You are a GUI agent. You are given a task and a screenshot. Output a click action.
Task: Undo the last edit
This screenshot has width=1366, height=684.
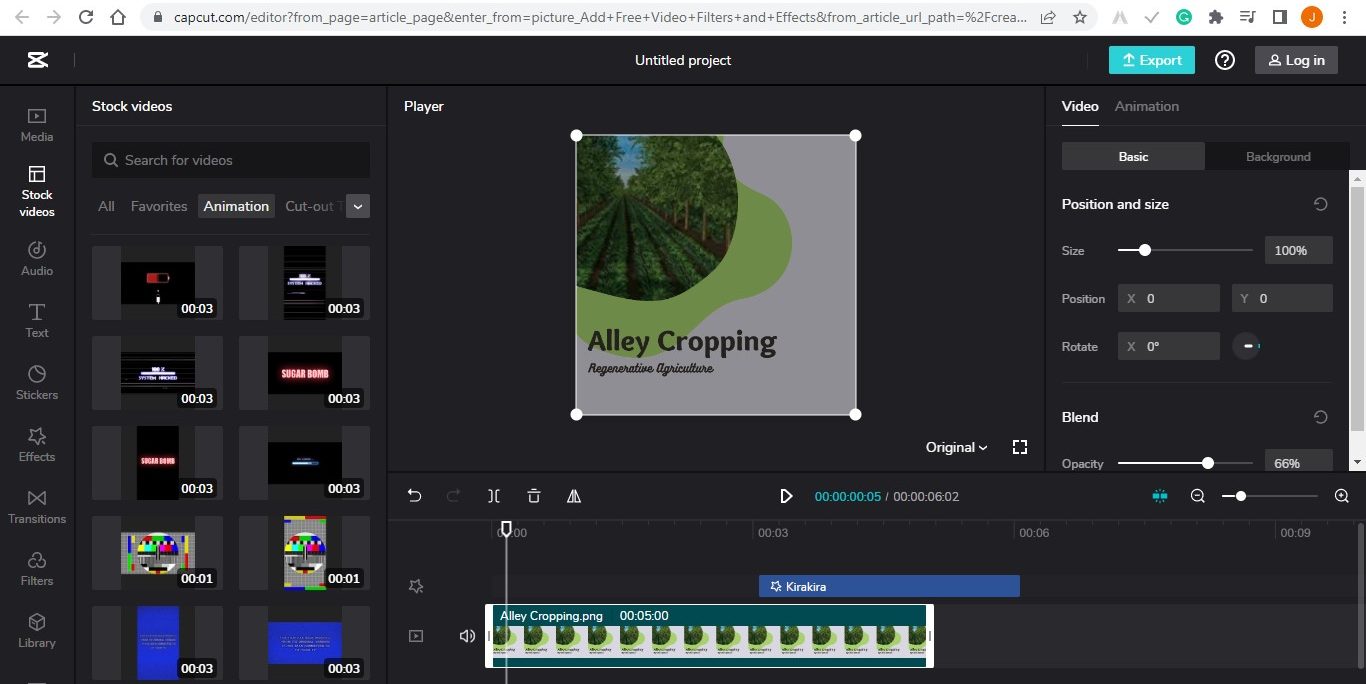414,495
